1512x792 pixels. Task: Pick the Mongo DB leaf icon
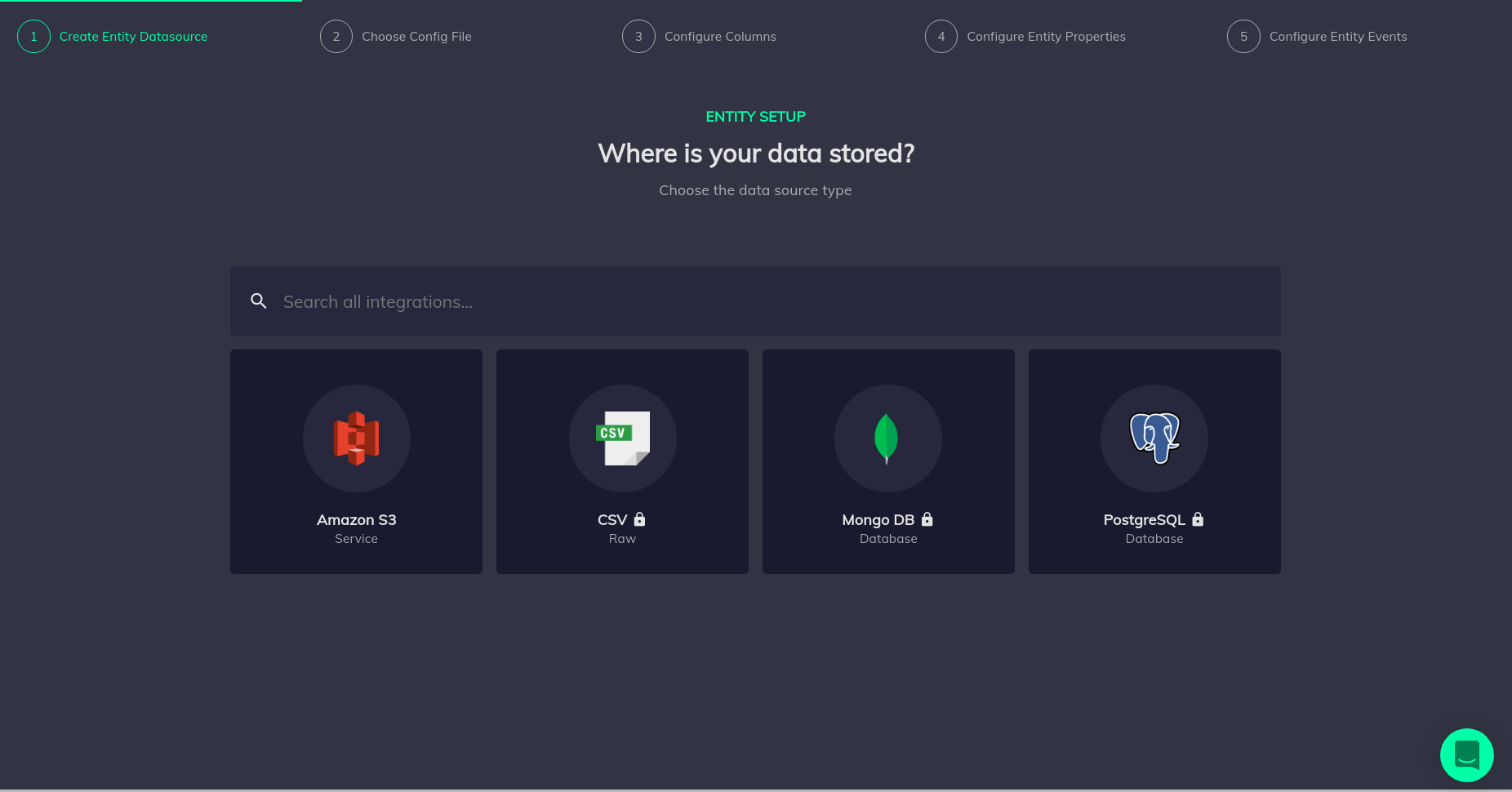(x=887, y=438)
